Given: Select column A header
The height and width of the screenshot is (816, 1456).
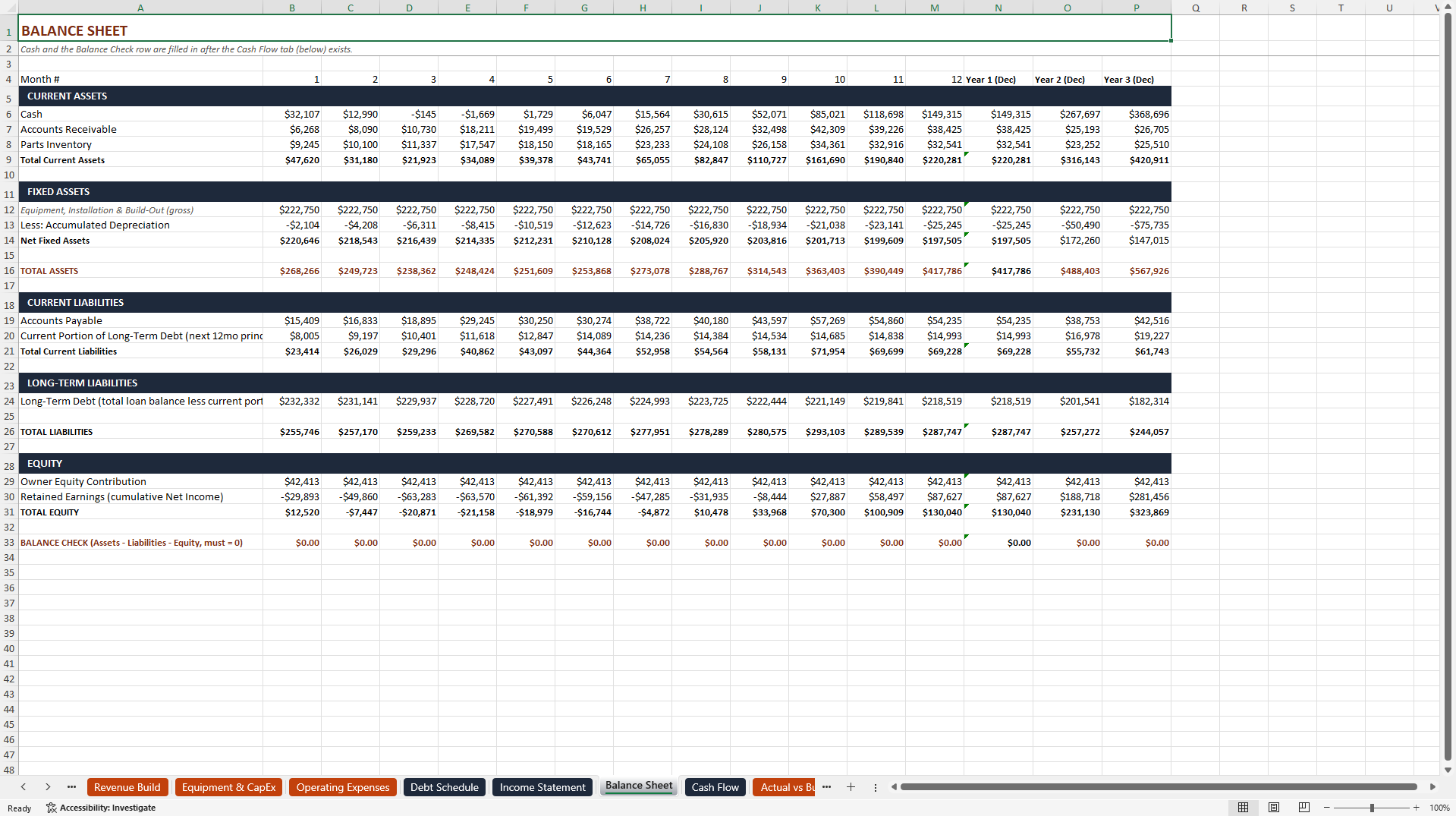Looking at the screenshot, I should [x=140, y=8].
